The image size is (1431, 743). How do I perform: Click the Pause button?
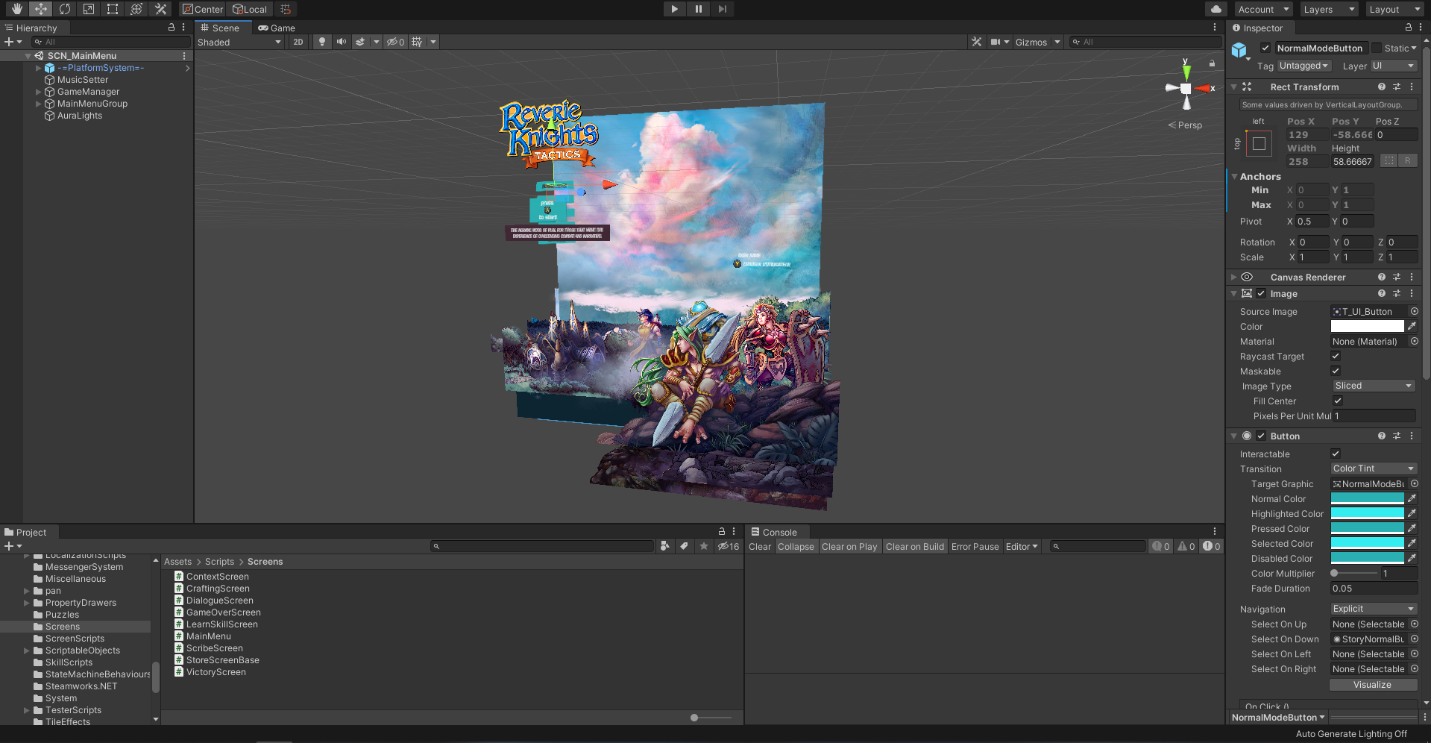coord(699,9)
